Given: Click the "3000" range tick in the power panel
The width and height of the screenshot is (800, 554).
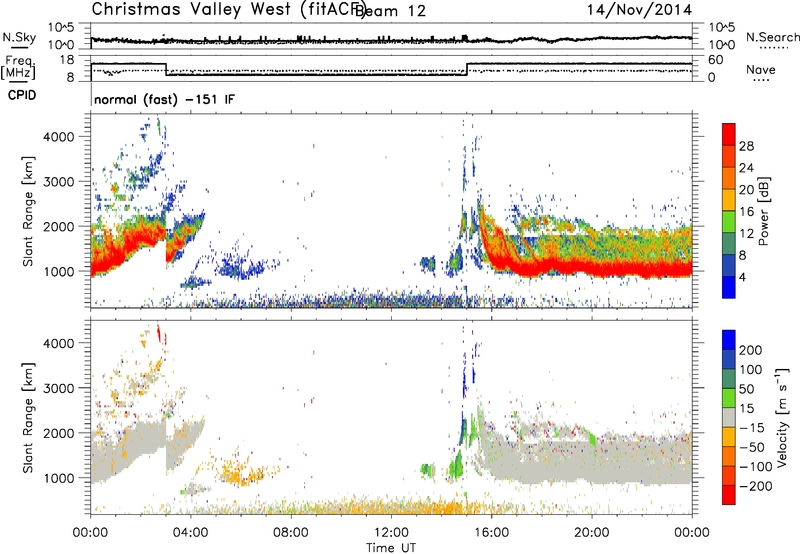Looking at the screenshot, I should 58,182.
